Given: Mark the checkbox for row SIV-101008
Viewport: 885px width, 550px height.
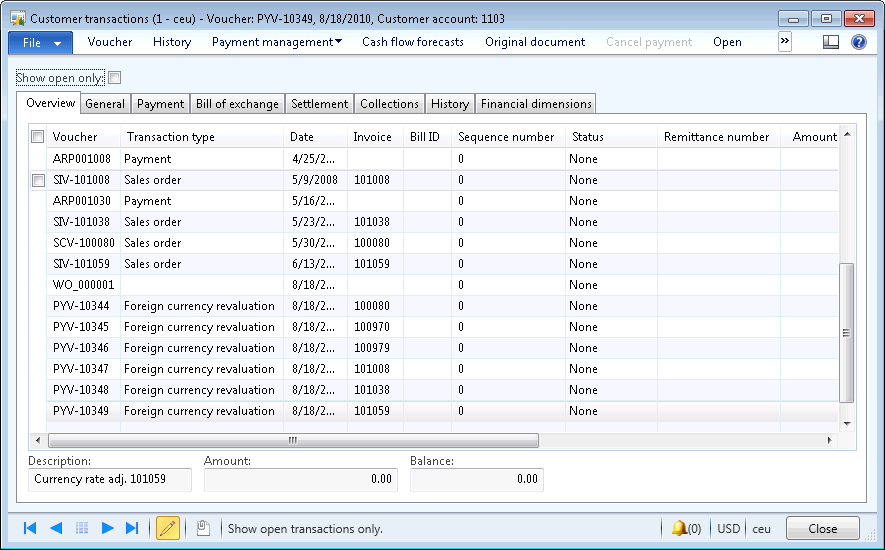Looking at the screenshot, I should (x=38, y=180).
